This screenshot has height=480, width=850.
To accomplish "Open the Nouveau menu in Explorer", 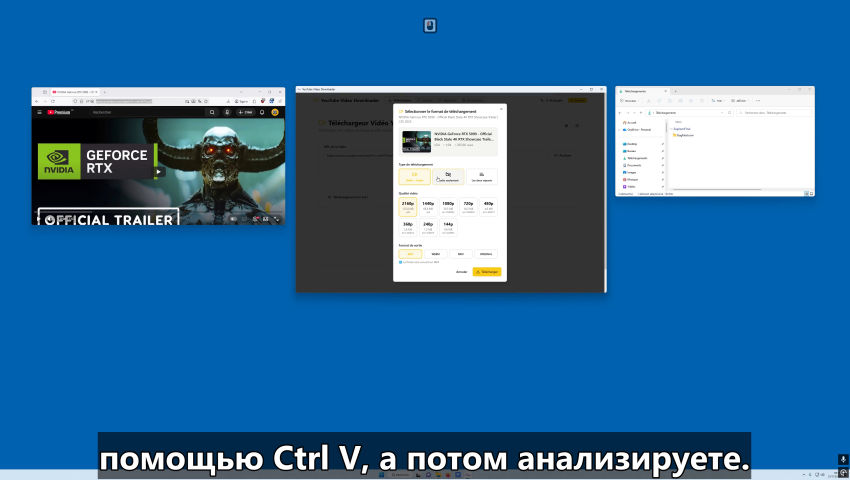I will point(630,101).
